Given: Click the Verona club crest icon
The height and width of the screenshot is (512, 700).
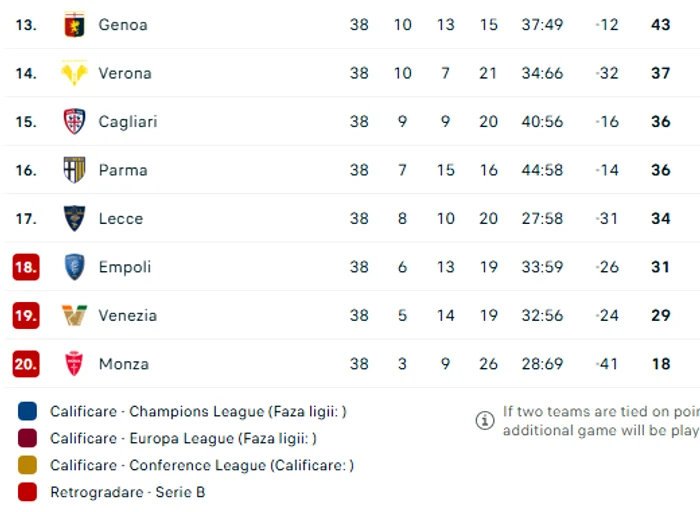Looking at the screenshot, I should pyautogui.click(x=74, y=73).
